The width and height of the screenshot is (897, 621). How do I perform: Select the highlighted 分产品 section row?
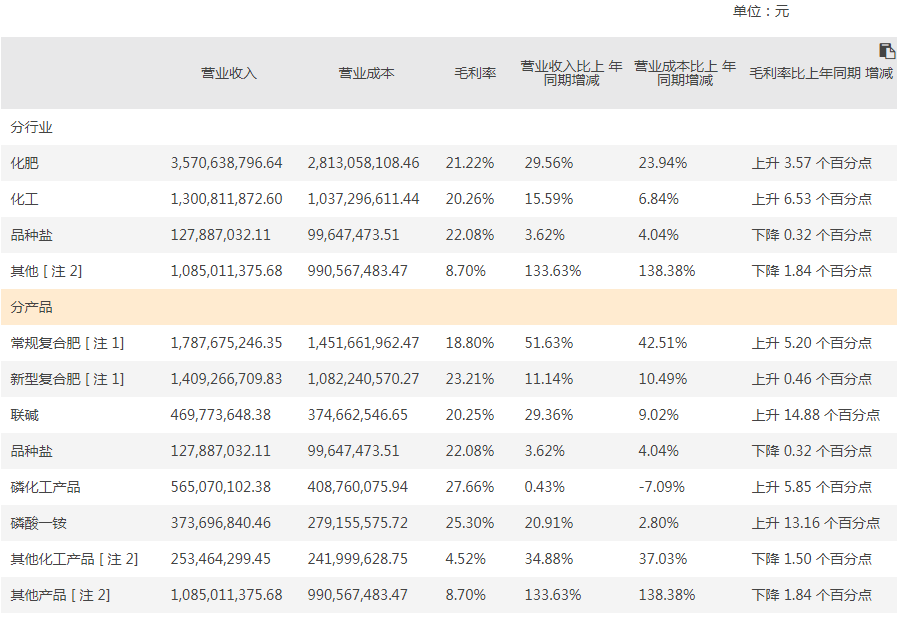[32, 307]
